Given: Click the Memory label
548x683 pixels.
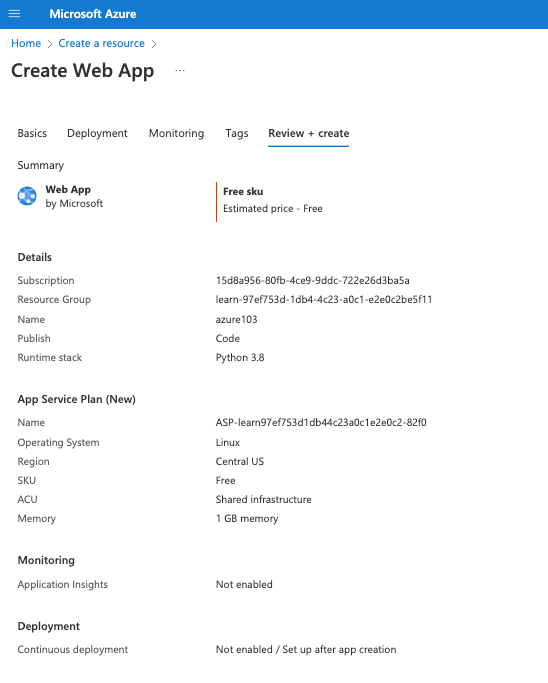Looking at the screenshot, I should [37, 519].
